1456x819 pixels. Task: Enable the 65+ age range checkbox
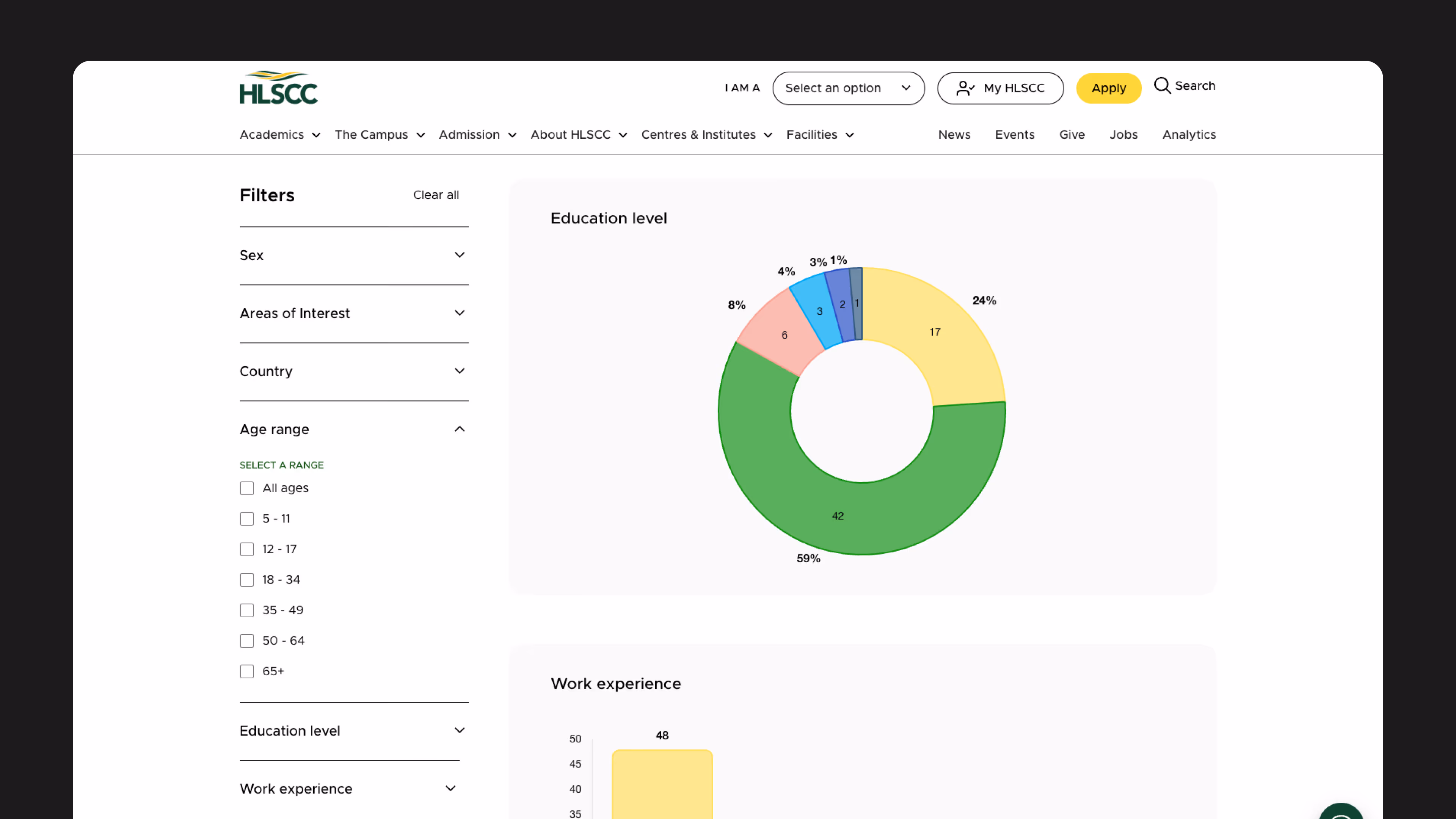pos(246,672)
